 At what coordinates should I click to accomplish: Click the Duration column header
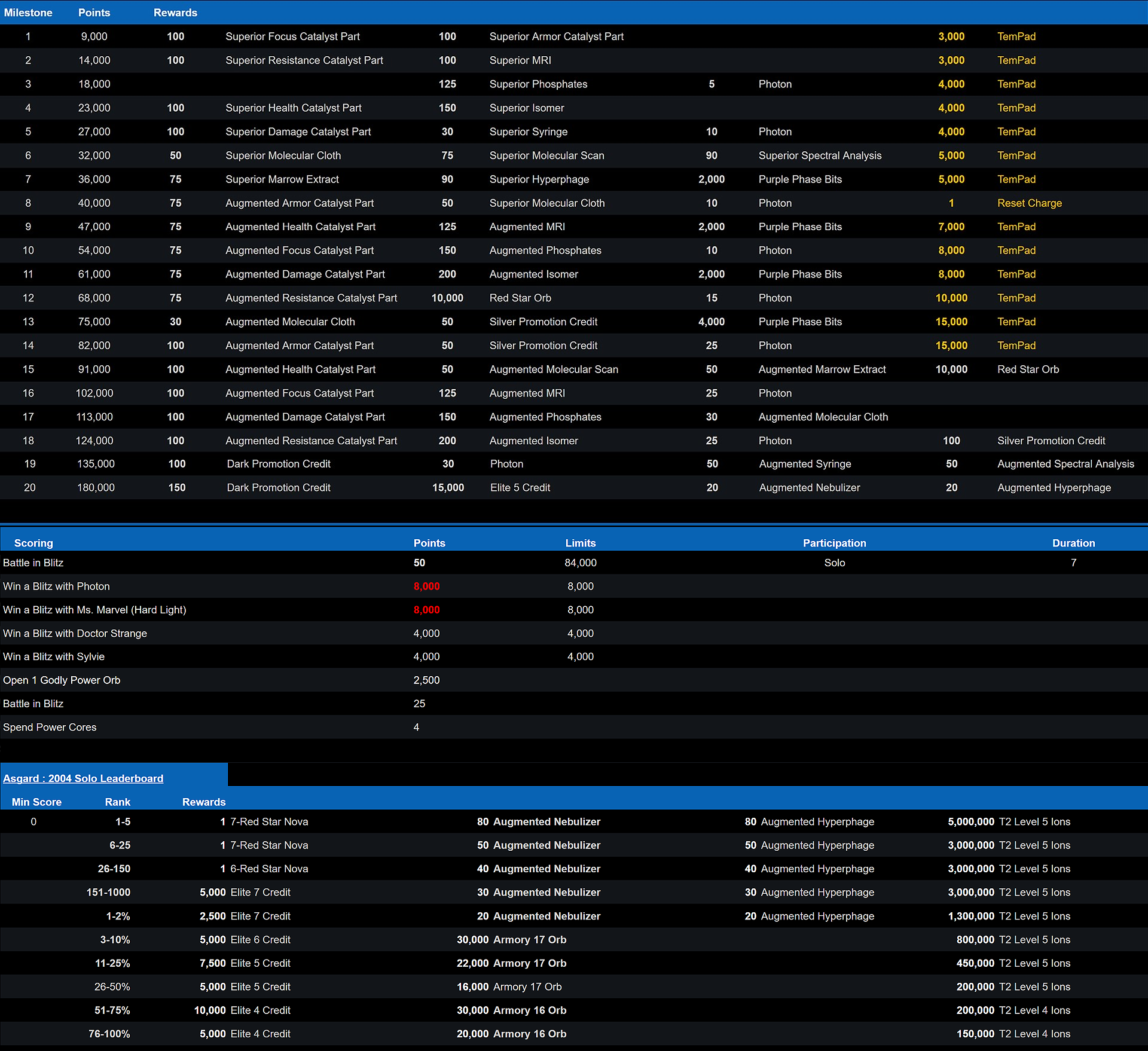pos(1073,543)
